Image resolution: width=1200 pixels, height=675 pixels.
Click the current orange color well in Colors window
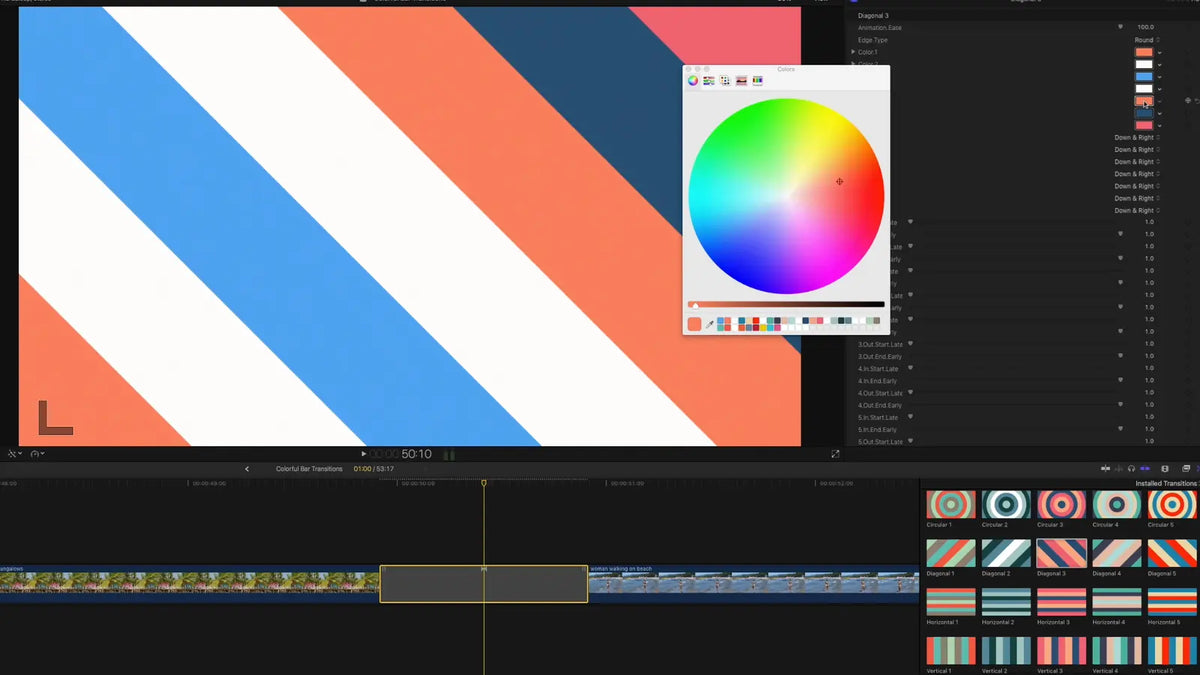coord(695,324)
